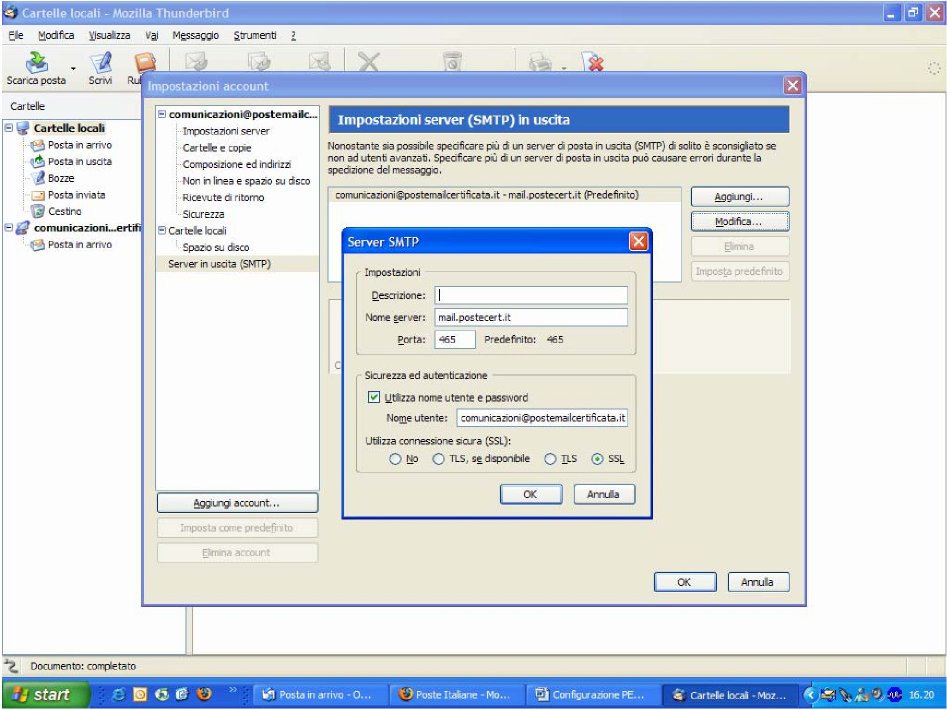Select Composizione ed indirizzi tree item
Screen dimensions: 947x710
(x=237, y=164)
